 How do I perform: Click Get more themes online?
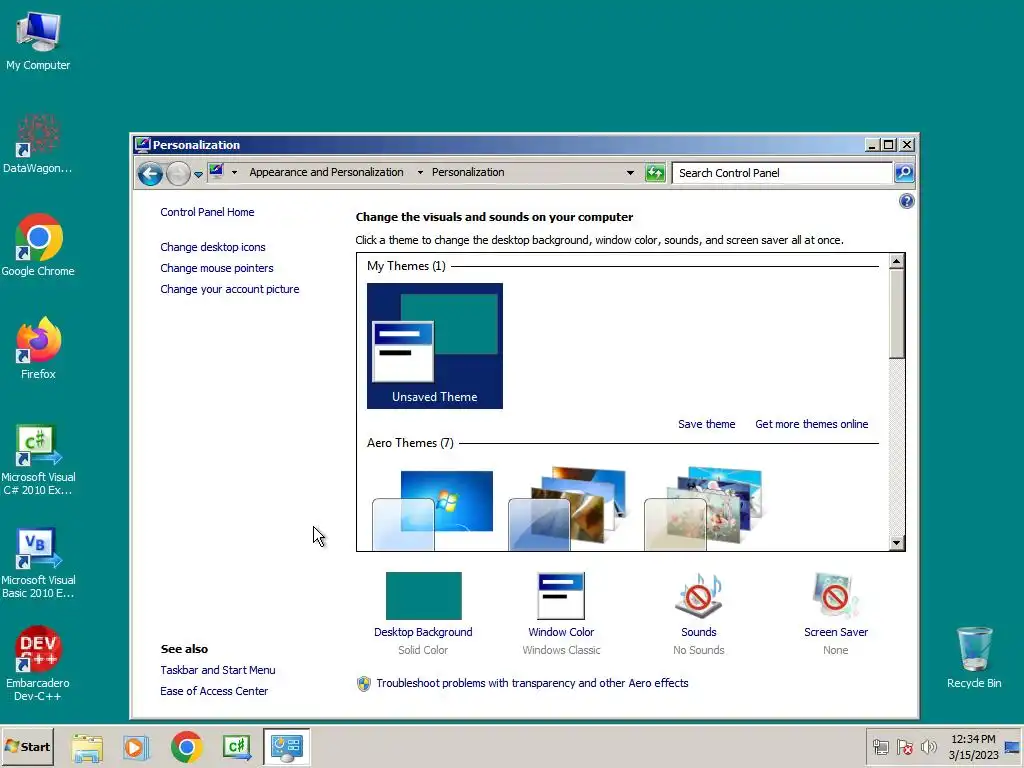[x=812, y=424]
